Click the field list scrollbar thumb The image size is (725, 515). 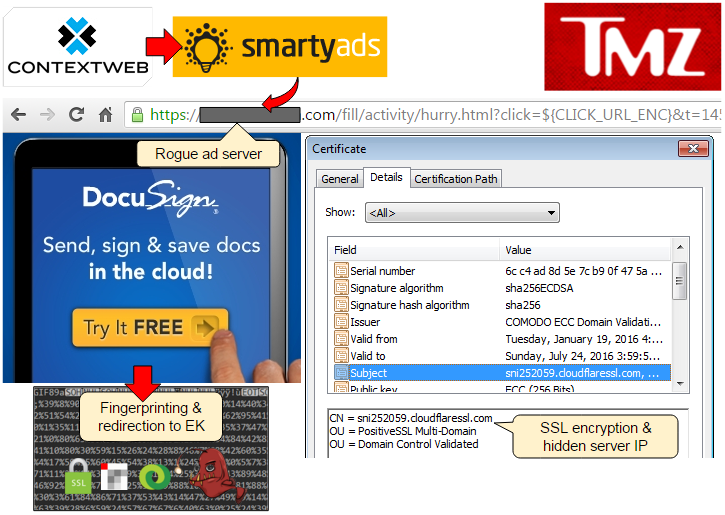[679, 281]
